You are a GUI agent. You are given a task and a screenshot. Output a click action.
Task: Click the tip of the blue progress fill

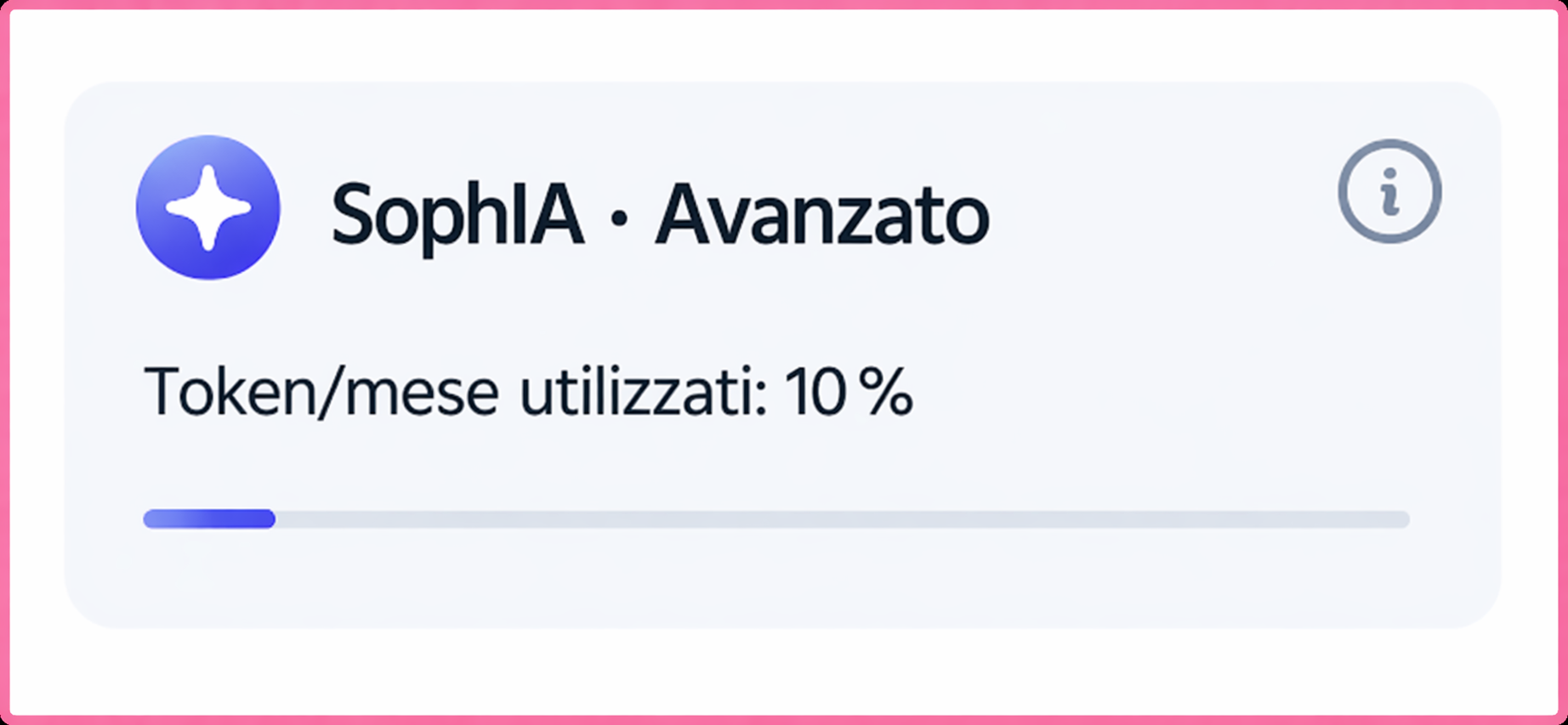[270, 518]
